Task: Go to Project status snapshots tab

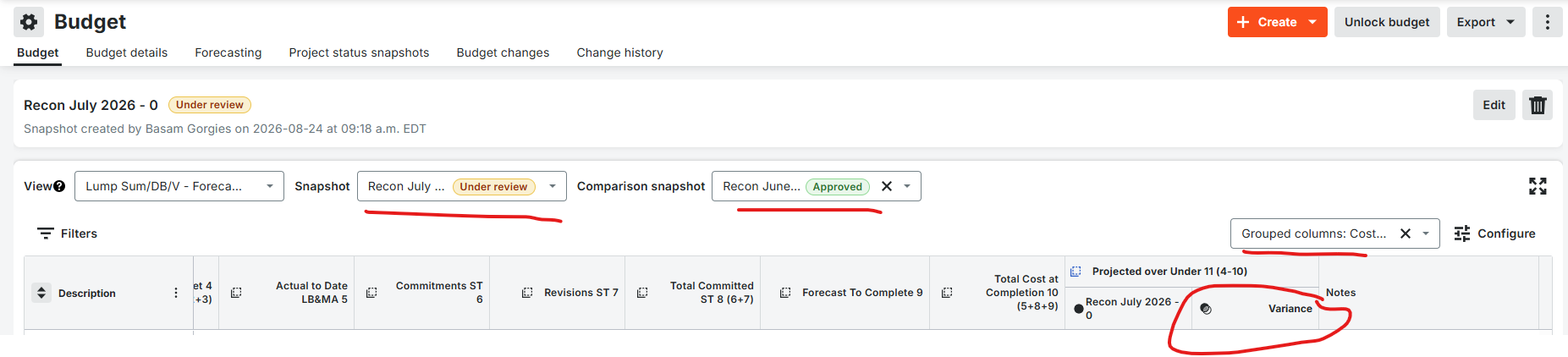Action: [x=359, y=52]
